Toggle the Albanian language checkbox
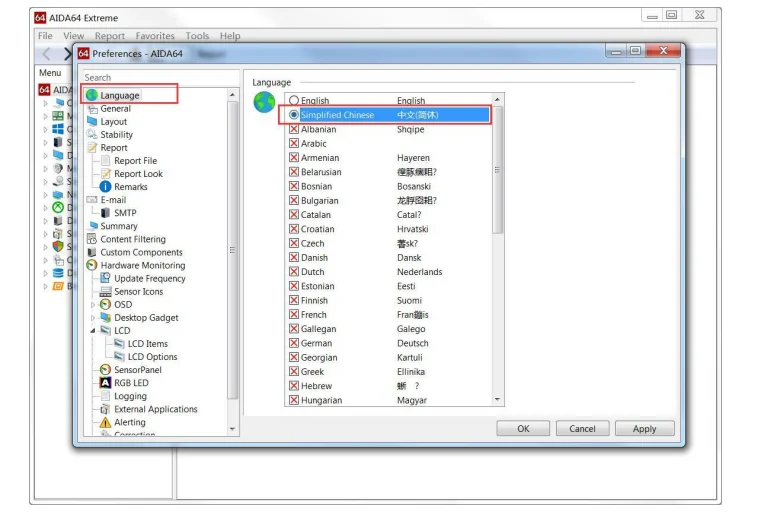The height and width of the screenshot is (527, 783). pos(294,129)
